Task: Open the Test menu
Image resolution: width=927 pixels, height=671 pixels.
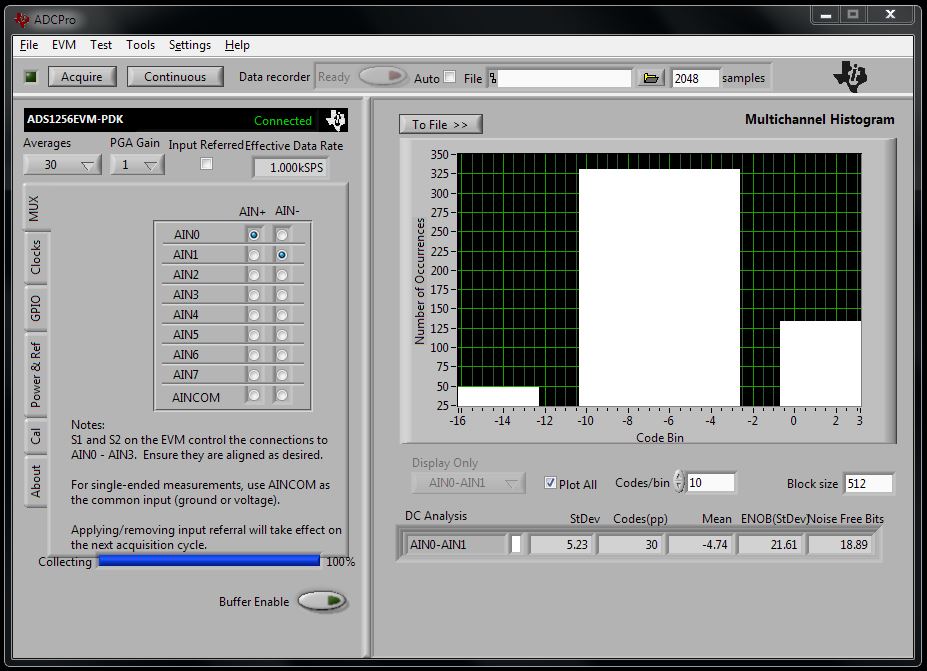Action: [101, 45]
